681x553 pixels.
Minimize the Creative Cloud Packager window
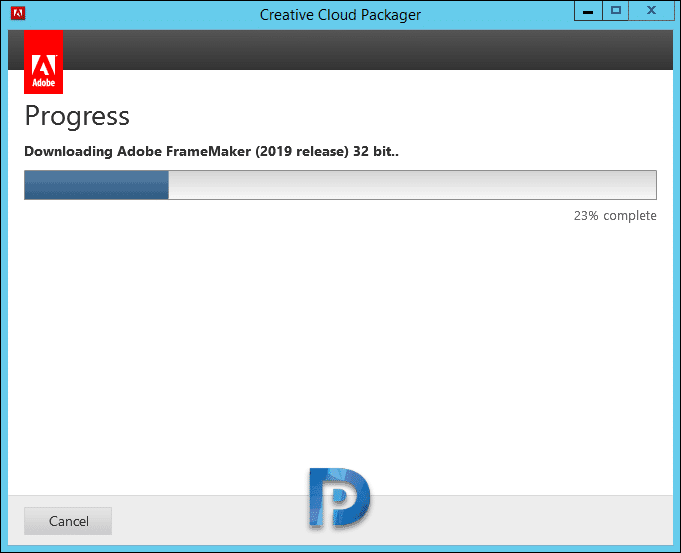coord(588,11)
